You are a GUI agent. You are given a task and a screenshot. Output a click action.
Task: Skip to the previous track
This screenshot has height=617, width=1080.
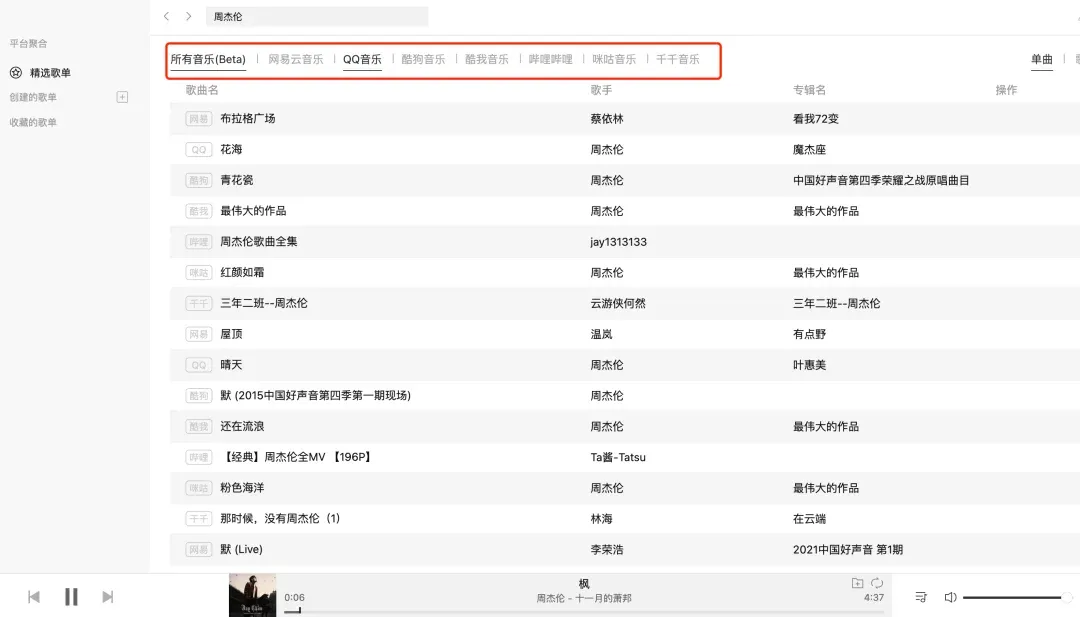click(x=34, y=596)
